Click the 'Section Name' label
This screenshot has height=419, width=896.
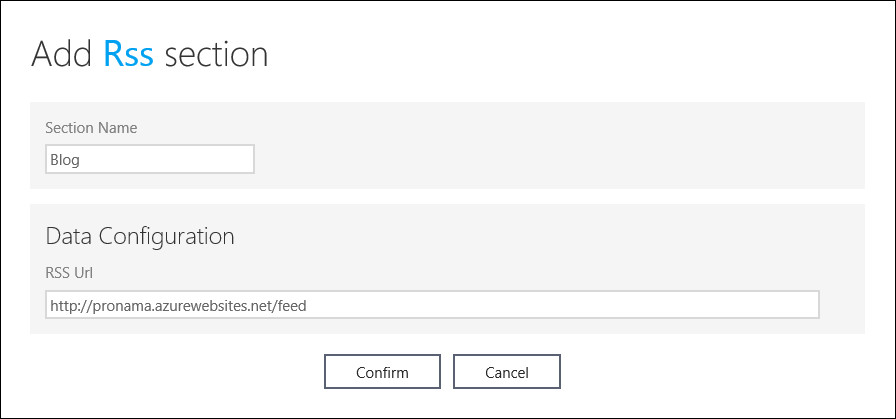point(91,128)
